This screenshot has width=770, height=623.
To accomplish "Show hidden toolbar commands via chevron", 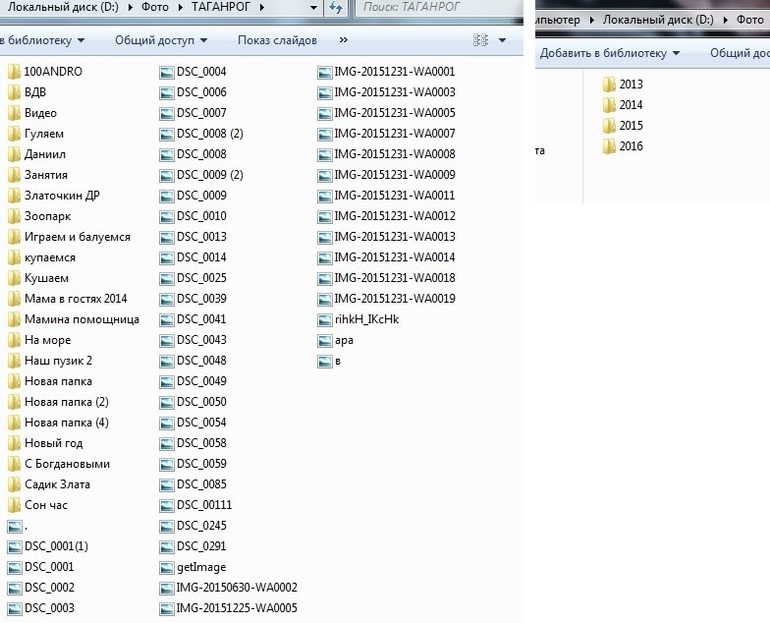I will [343, 40].
